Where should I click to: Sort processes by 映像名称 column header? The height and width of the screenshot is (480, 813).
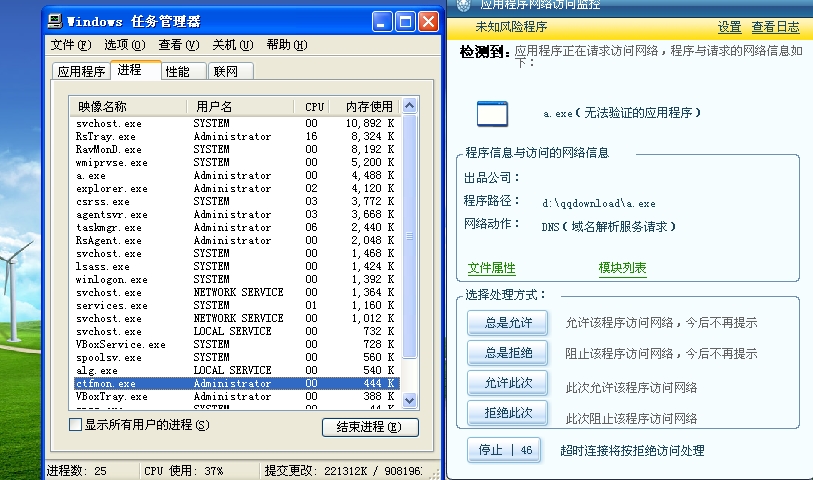point(128,106)
